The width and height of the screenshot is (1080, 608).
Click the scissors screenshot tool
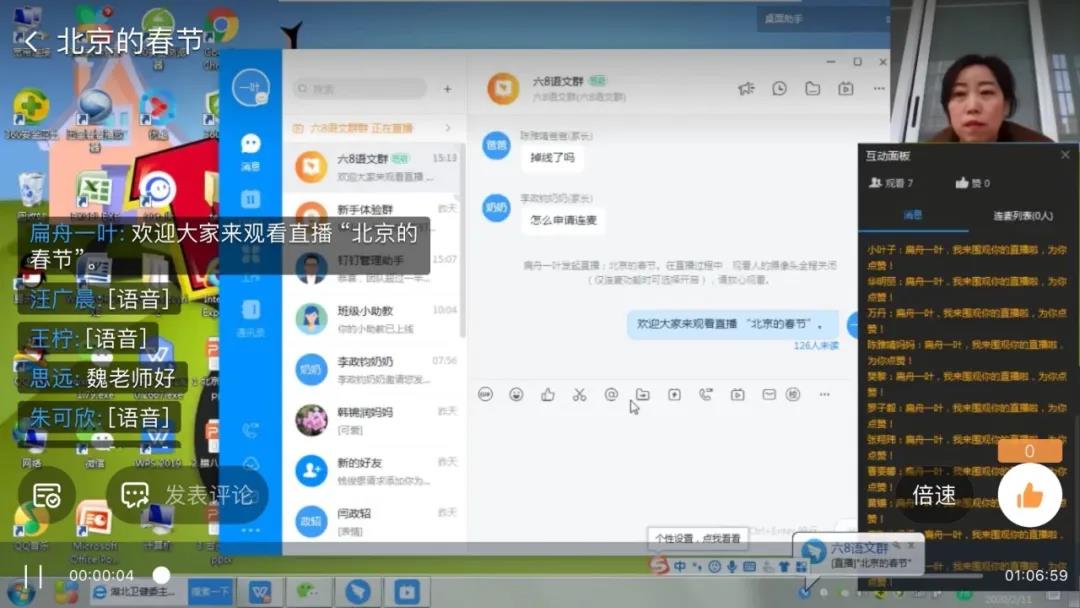[581, 395]
